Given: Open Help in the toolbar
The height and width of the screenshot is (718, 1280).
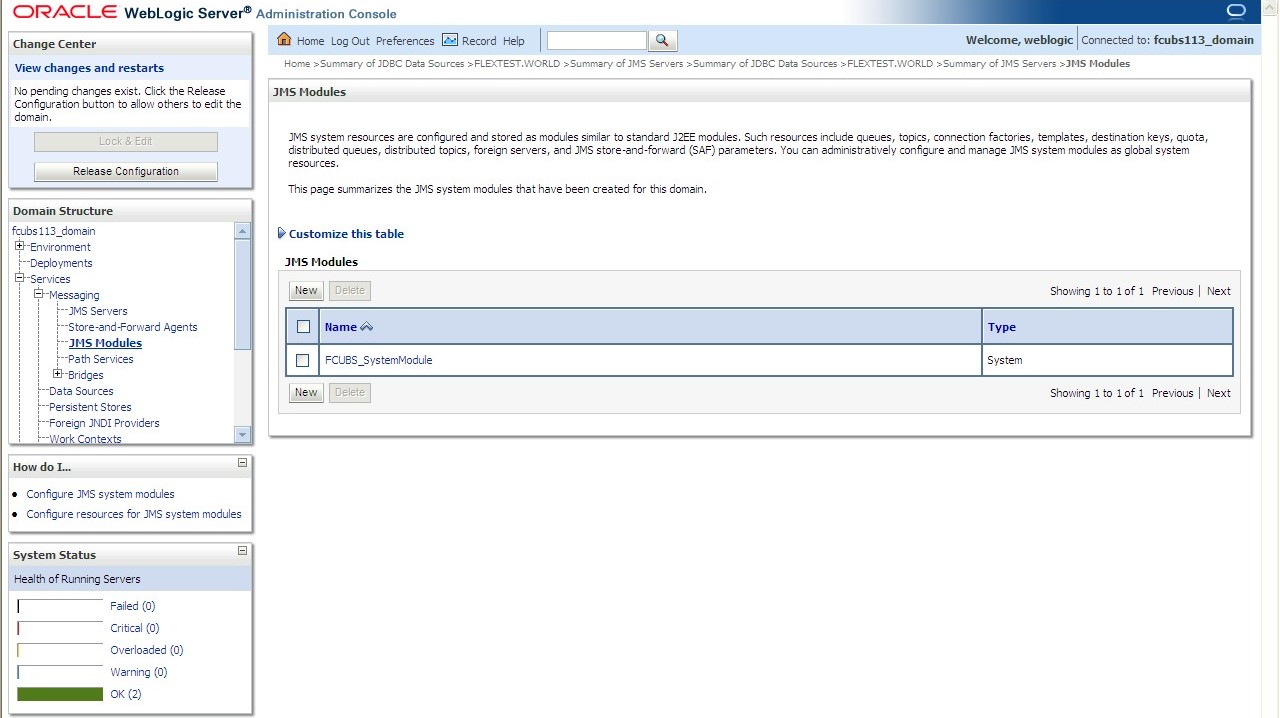Looking at the screenshot, I should [x=514, y=41].
